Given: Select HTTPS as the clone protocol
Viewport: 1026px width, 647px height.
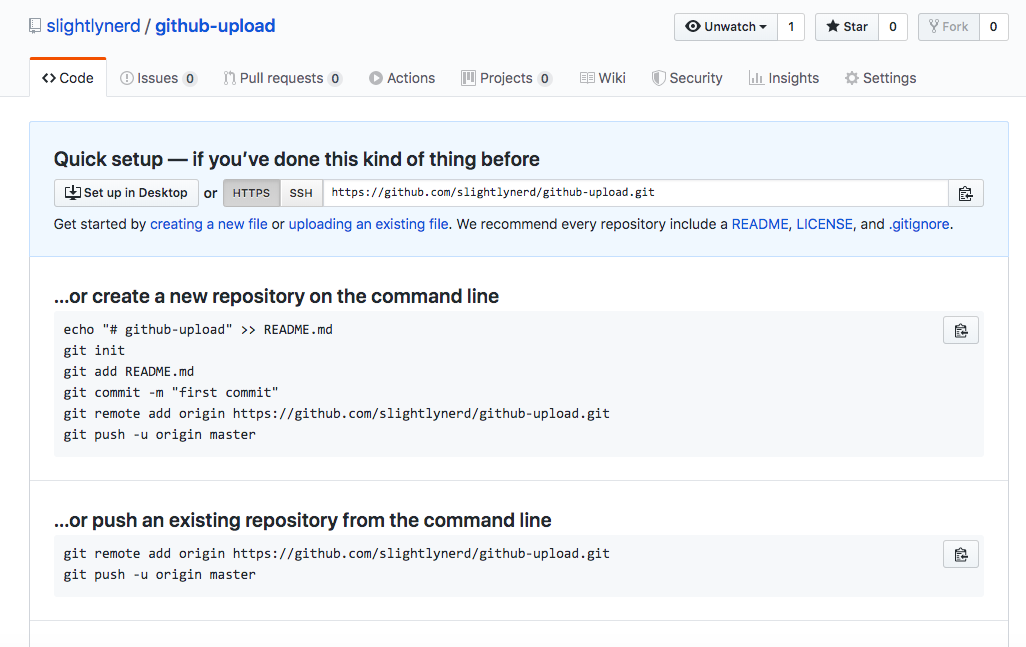Looking at the screenshot, I should tap(251, 193).
